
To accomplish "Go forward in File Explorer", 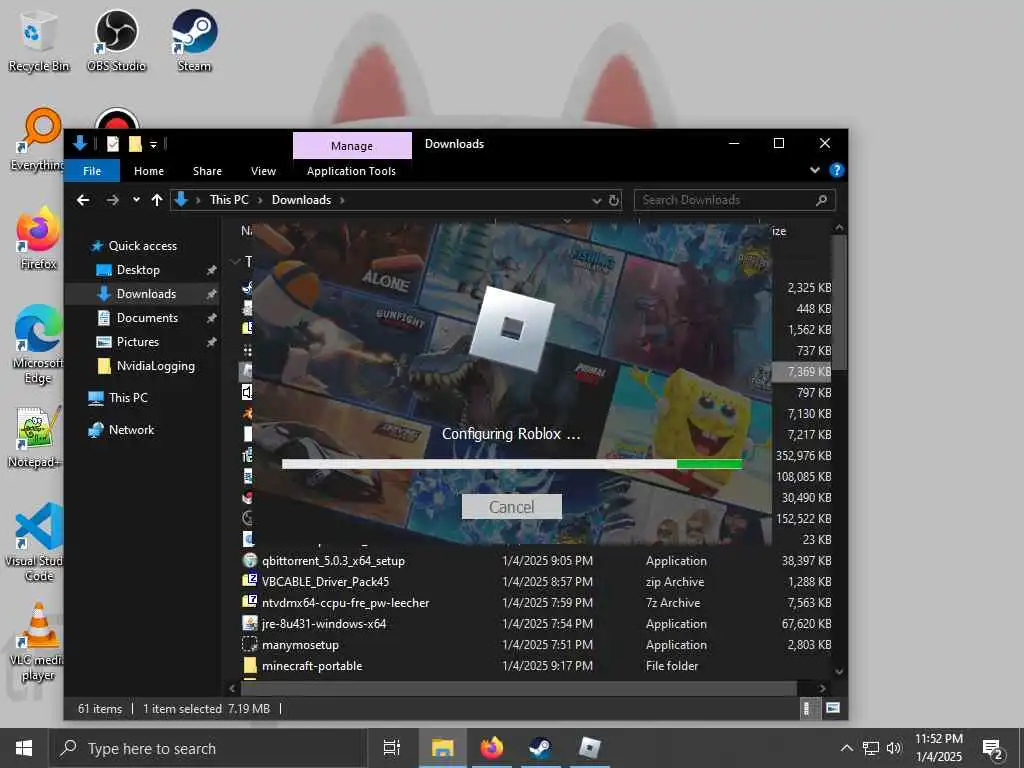I will pos(112,200).
